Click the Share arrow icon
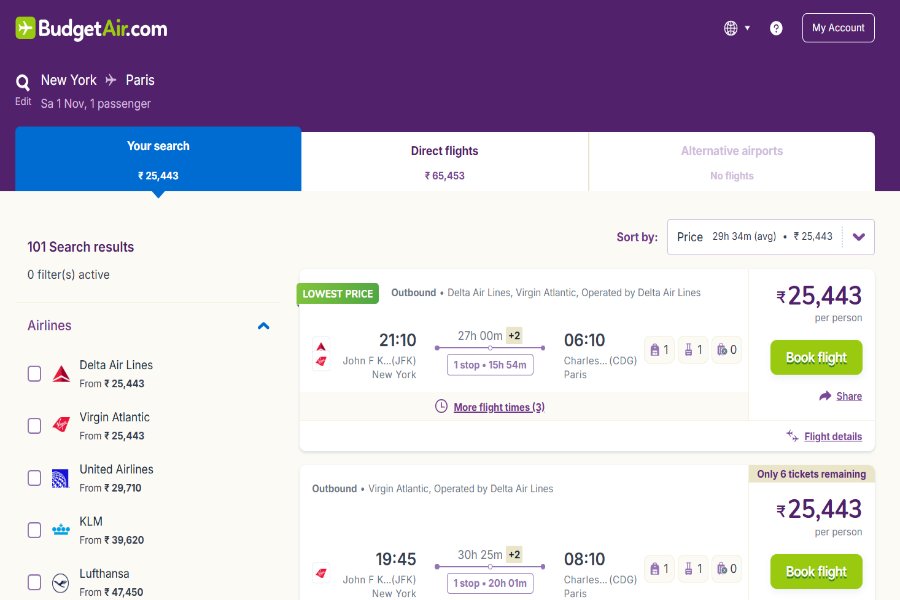Screen dimensions: 900x600 (x=825, y=396)
